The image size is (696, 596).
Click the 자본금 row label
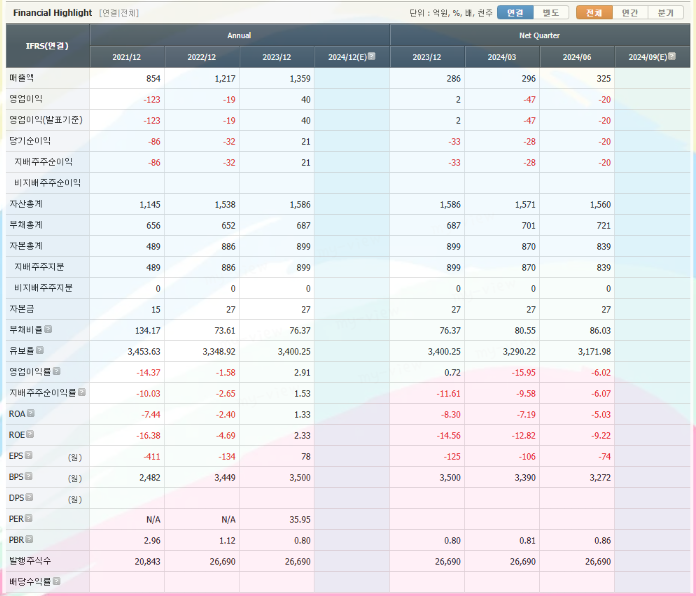[21, 308]
